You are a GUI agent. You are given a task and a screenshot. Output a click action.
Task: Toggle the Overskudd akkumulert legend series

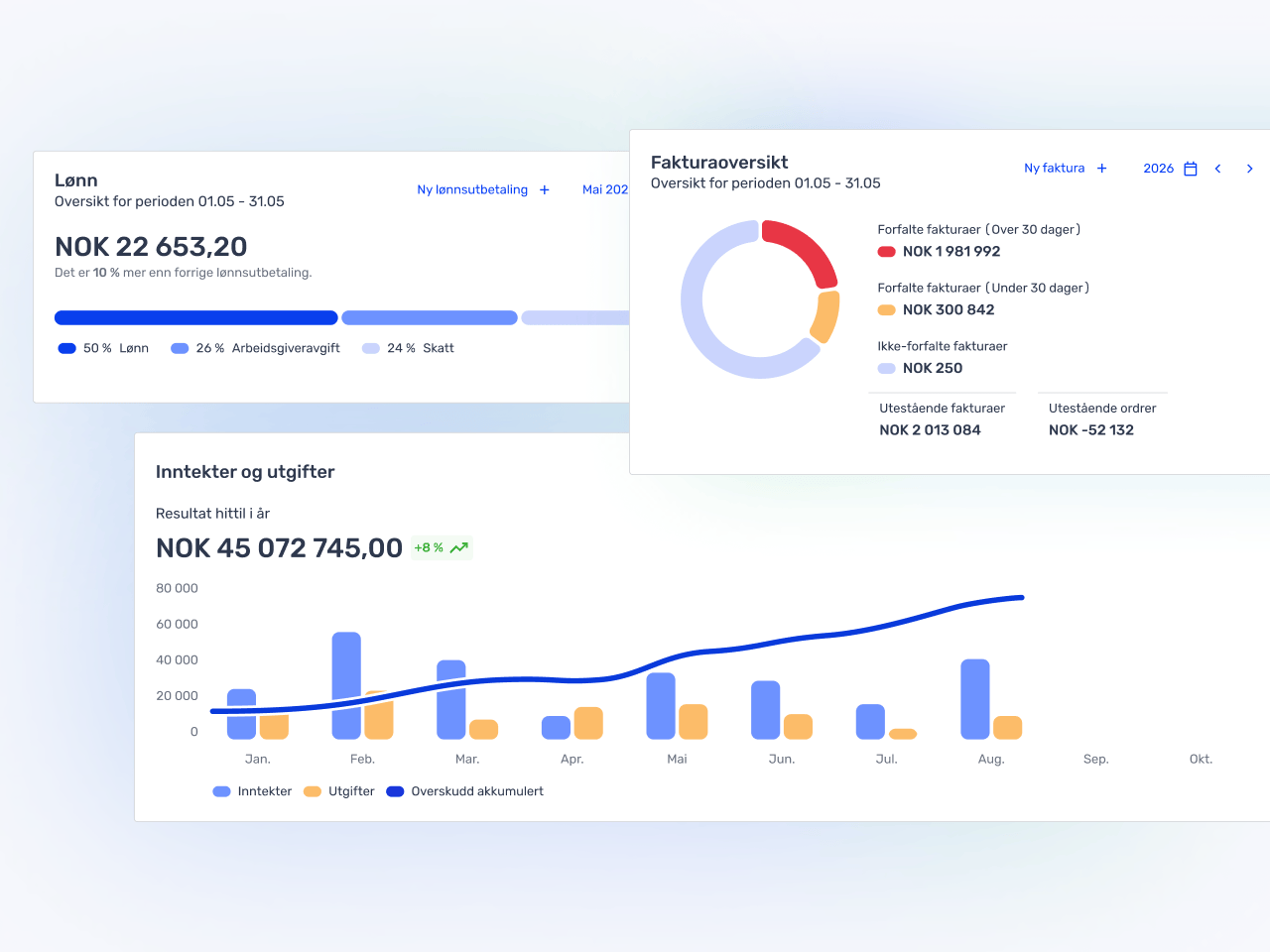click(465, 791)
